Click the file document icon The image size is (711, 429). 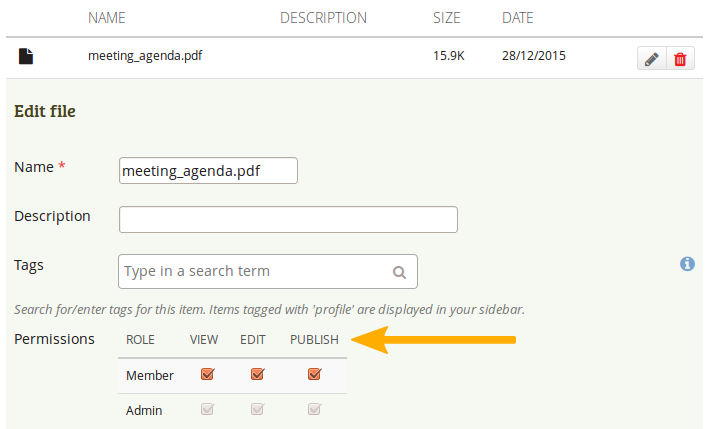pos(26,56)
